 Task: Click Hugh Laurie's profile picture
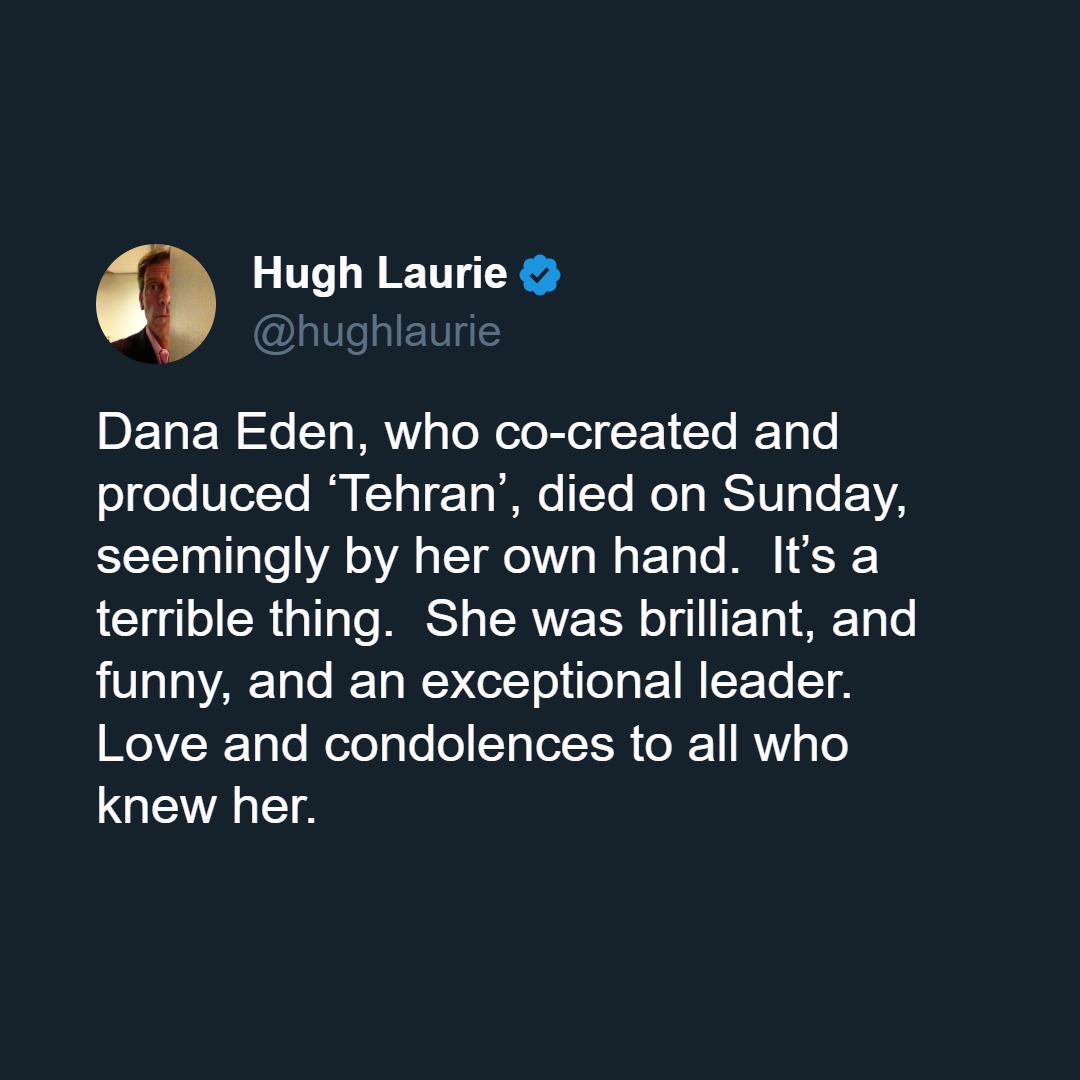(156, 304)
